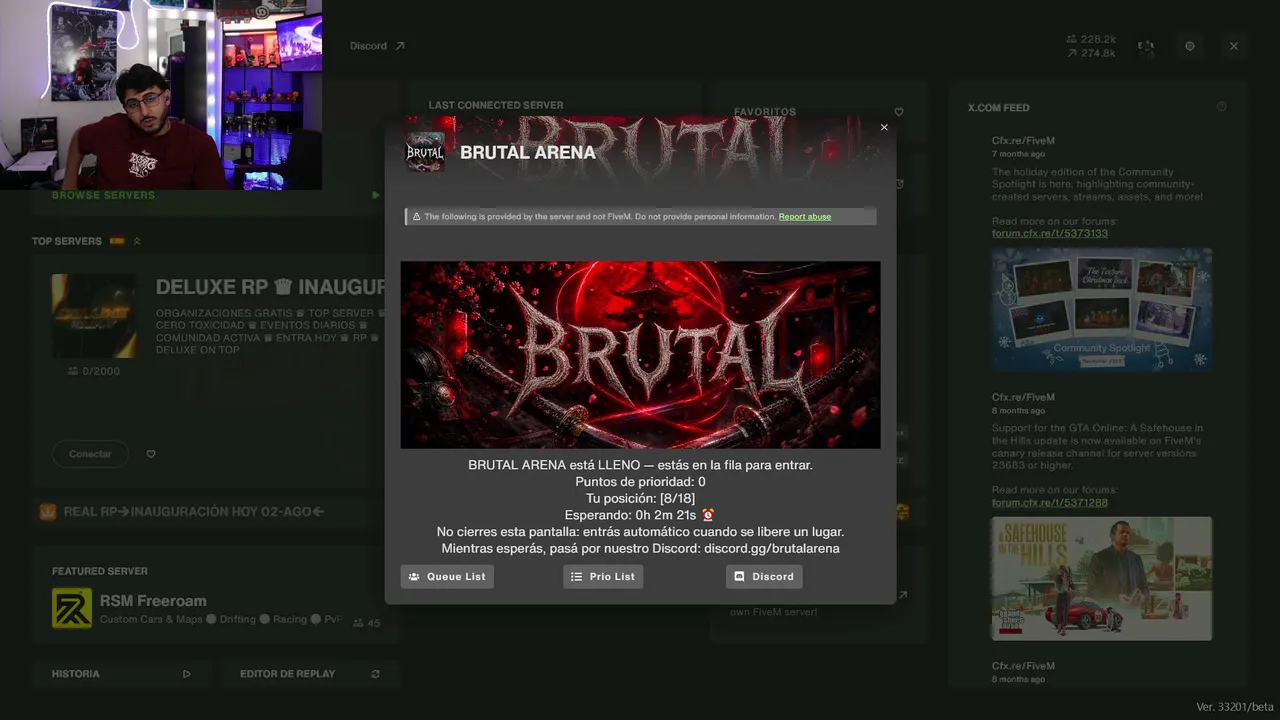Open the Queue List

click(x=447, y=576)
